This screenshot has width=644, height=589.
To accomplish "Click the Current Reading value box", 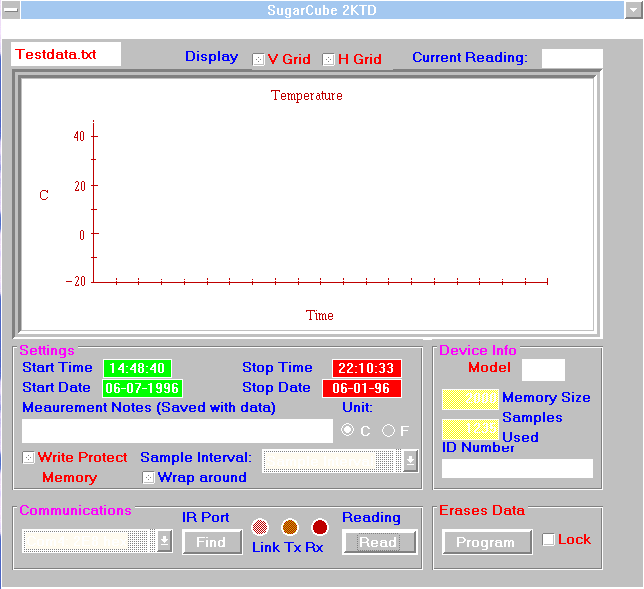I will [x=572, y=59].
